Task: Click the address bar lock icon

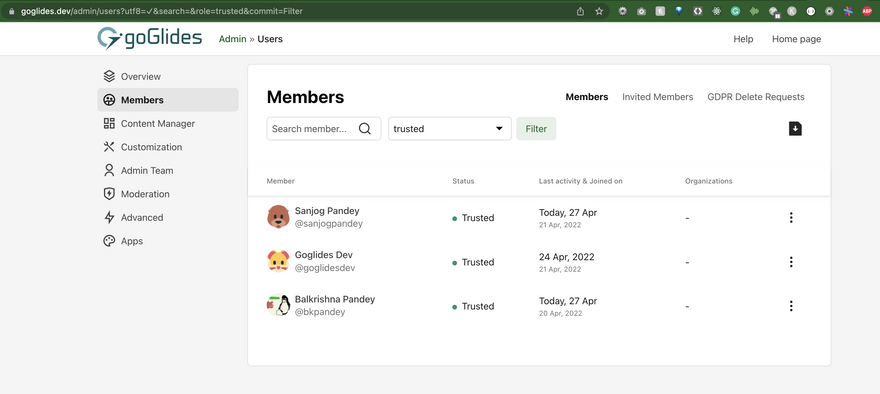Action: [x=11, y=11]
